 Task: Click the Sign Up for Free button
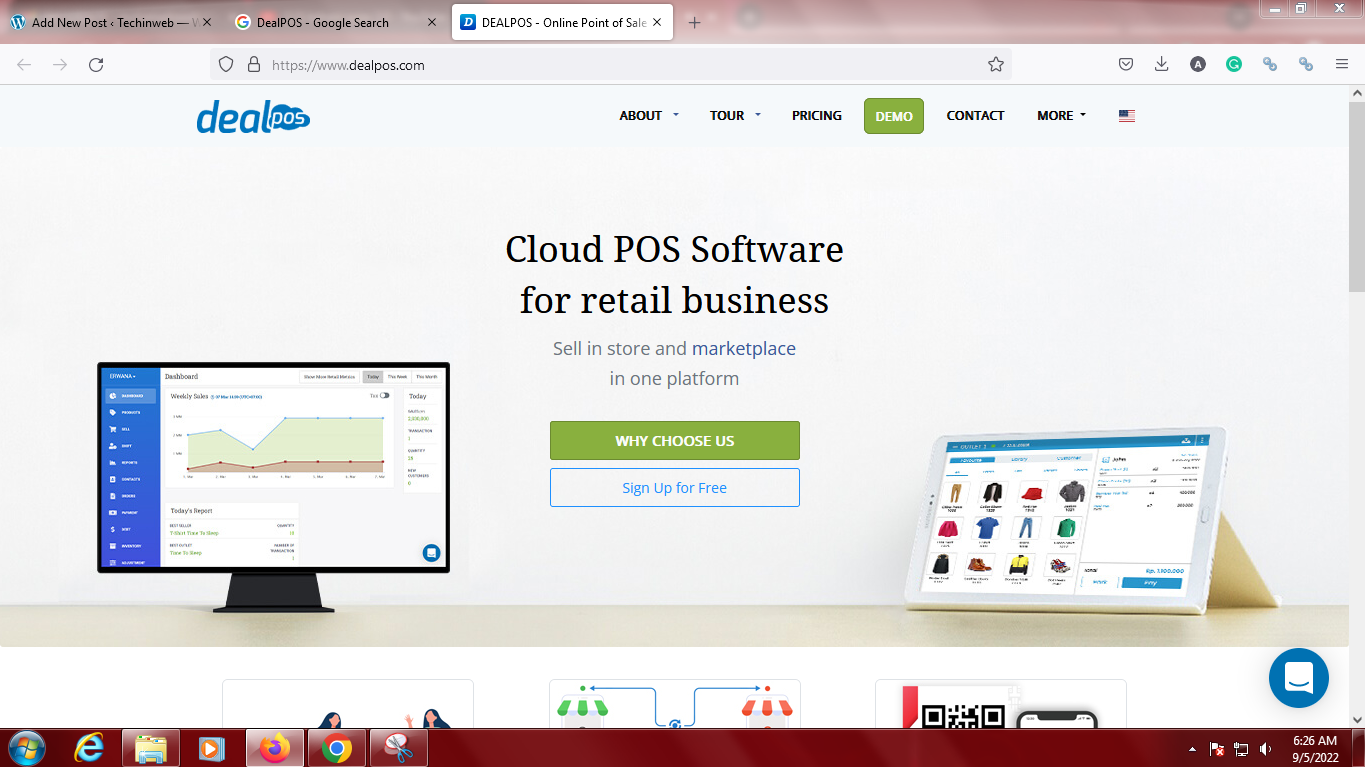[x=675, y=487]
